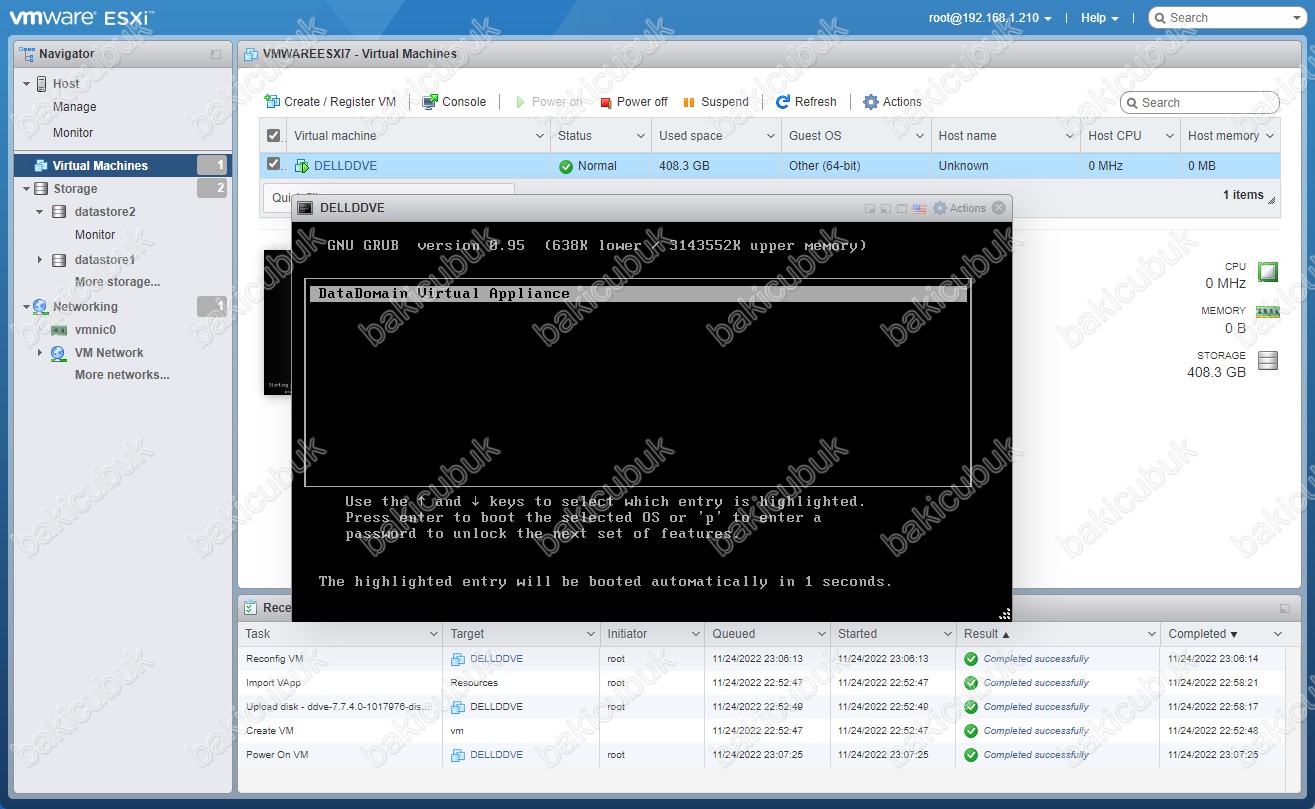Click the first console window size icon
Image resolution: width=1315 pixels, height=809 pixels.
click(870, 209)
